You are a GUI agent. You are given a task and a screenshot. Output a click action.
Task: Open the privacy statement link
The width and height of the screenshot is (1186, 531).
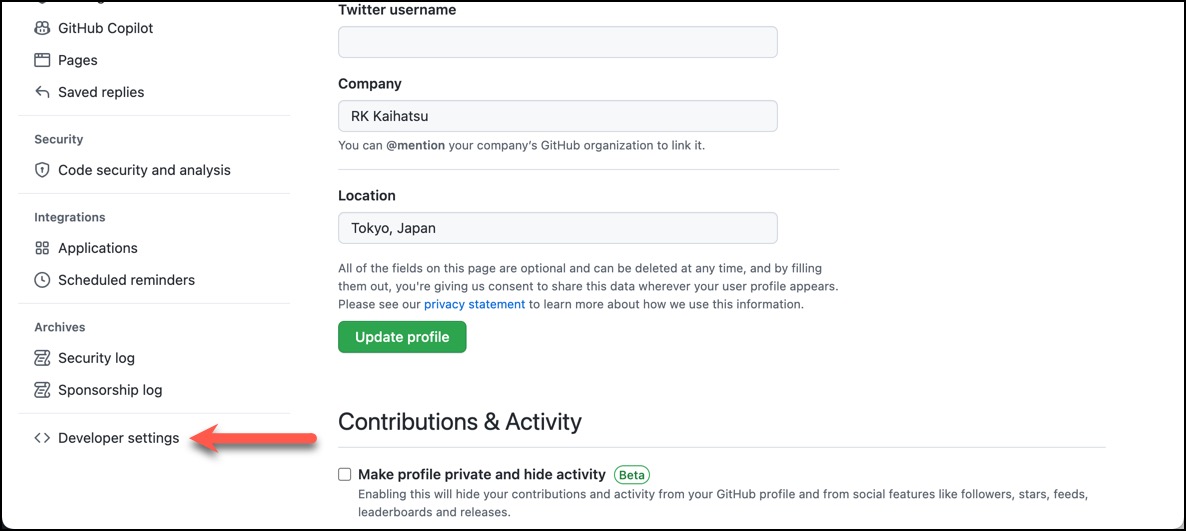[x=474, y=304]
